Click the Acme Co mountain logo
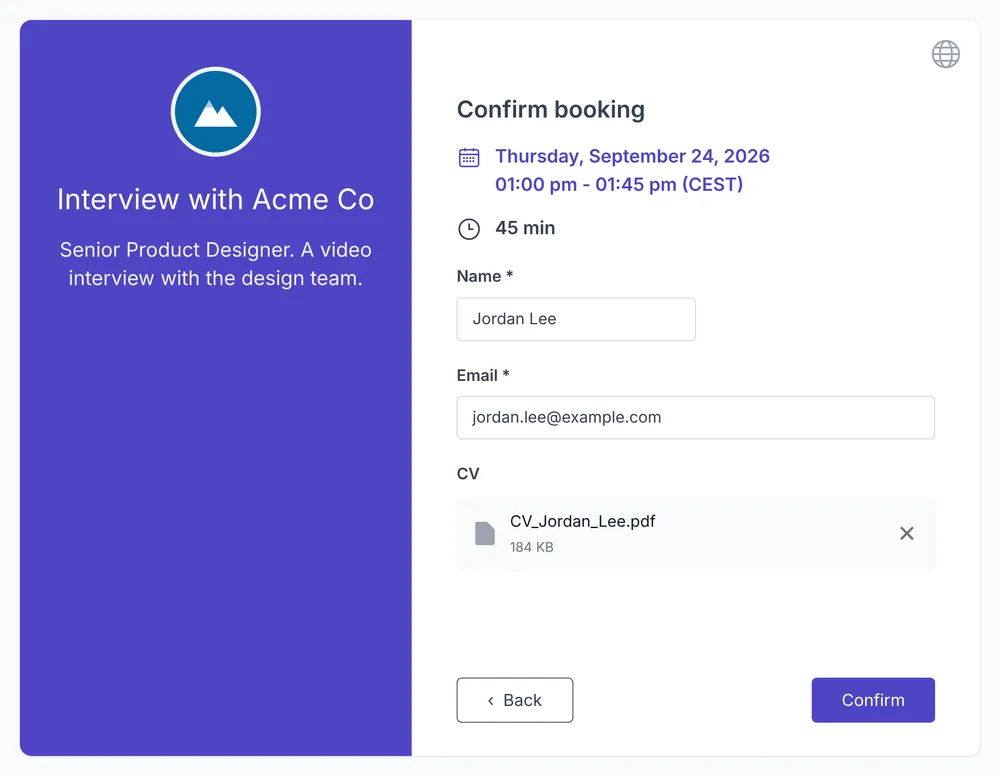This screenshot has height=776, width=1000. pyautogui.click(x=216, y=112)
